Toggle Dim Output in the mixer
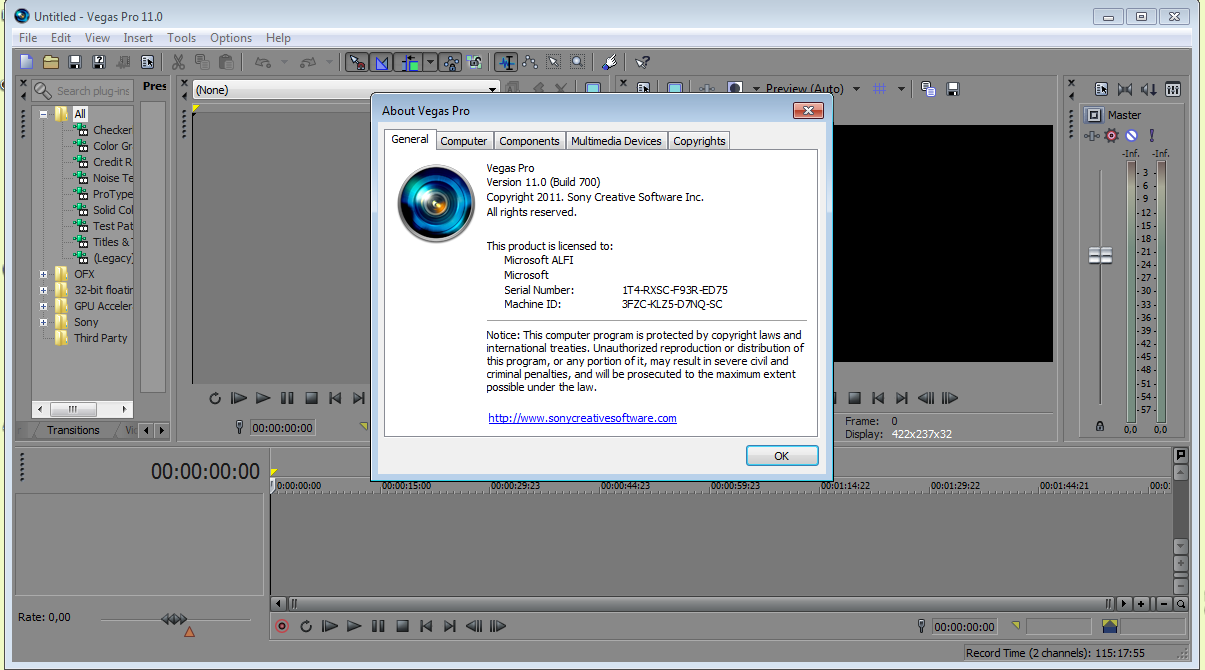 tap(1148, 89)
